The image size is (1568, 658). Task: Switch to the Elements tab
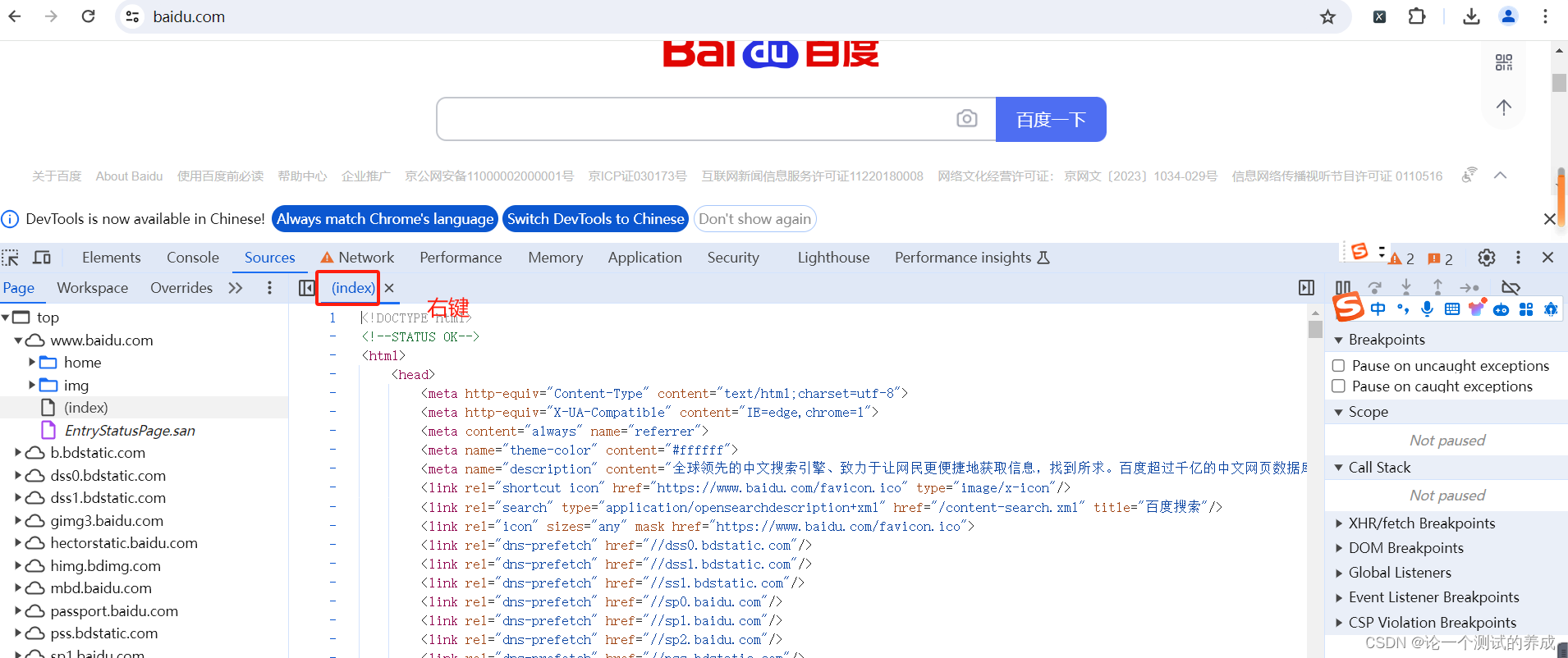click(x=112, y=258)
